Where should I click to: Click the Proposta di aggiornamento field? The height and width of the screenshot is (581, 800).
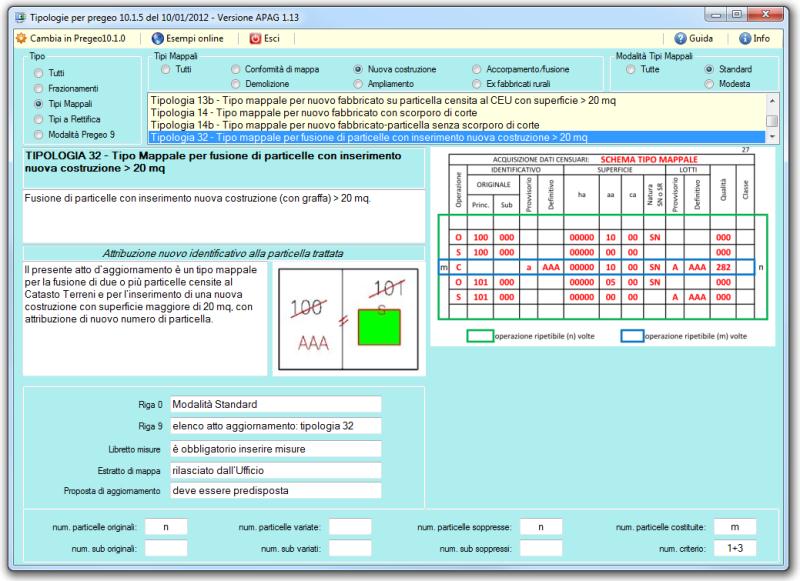tap(276, 491)
